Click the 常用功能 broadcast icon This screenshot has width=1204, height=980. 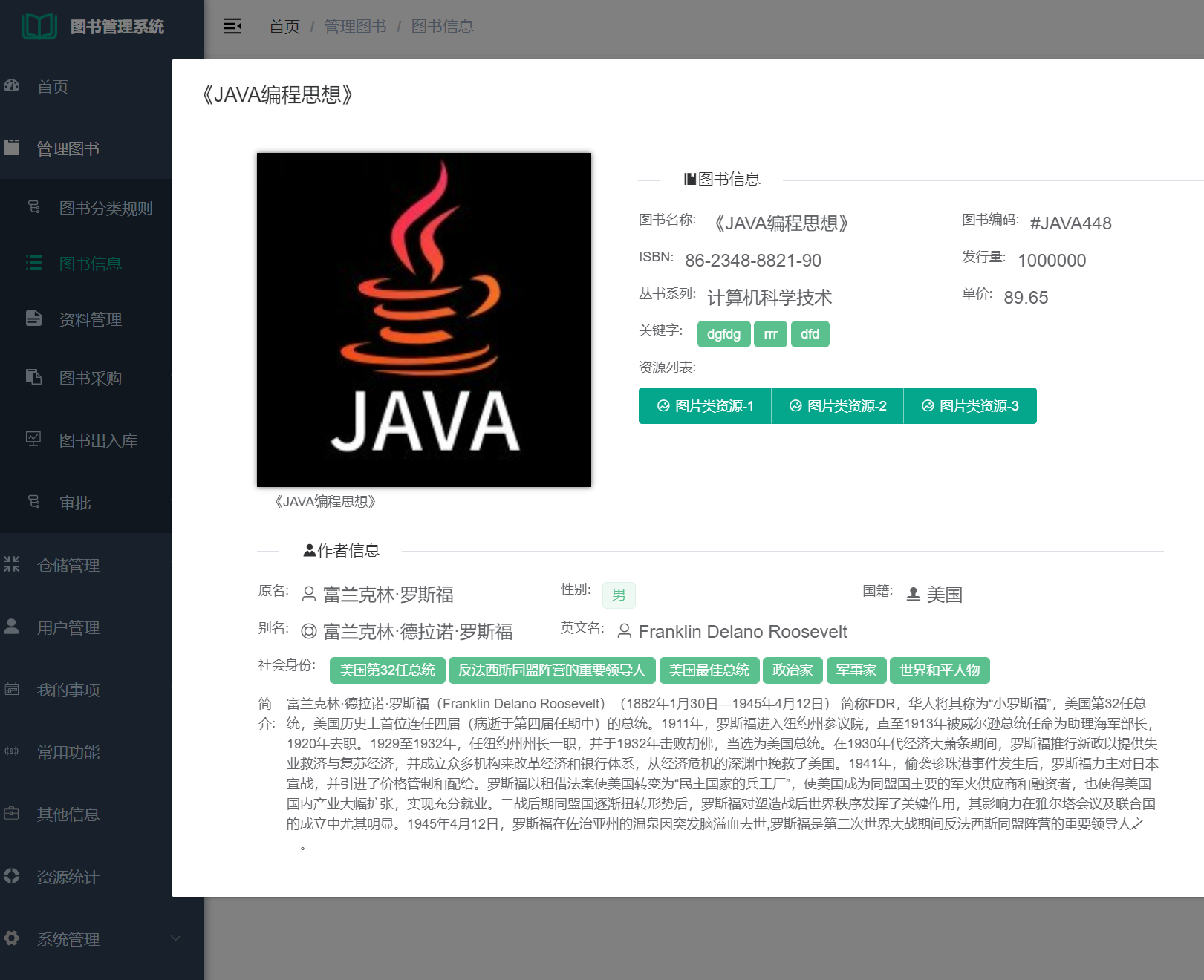tap(11, 751)
